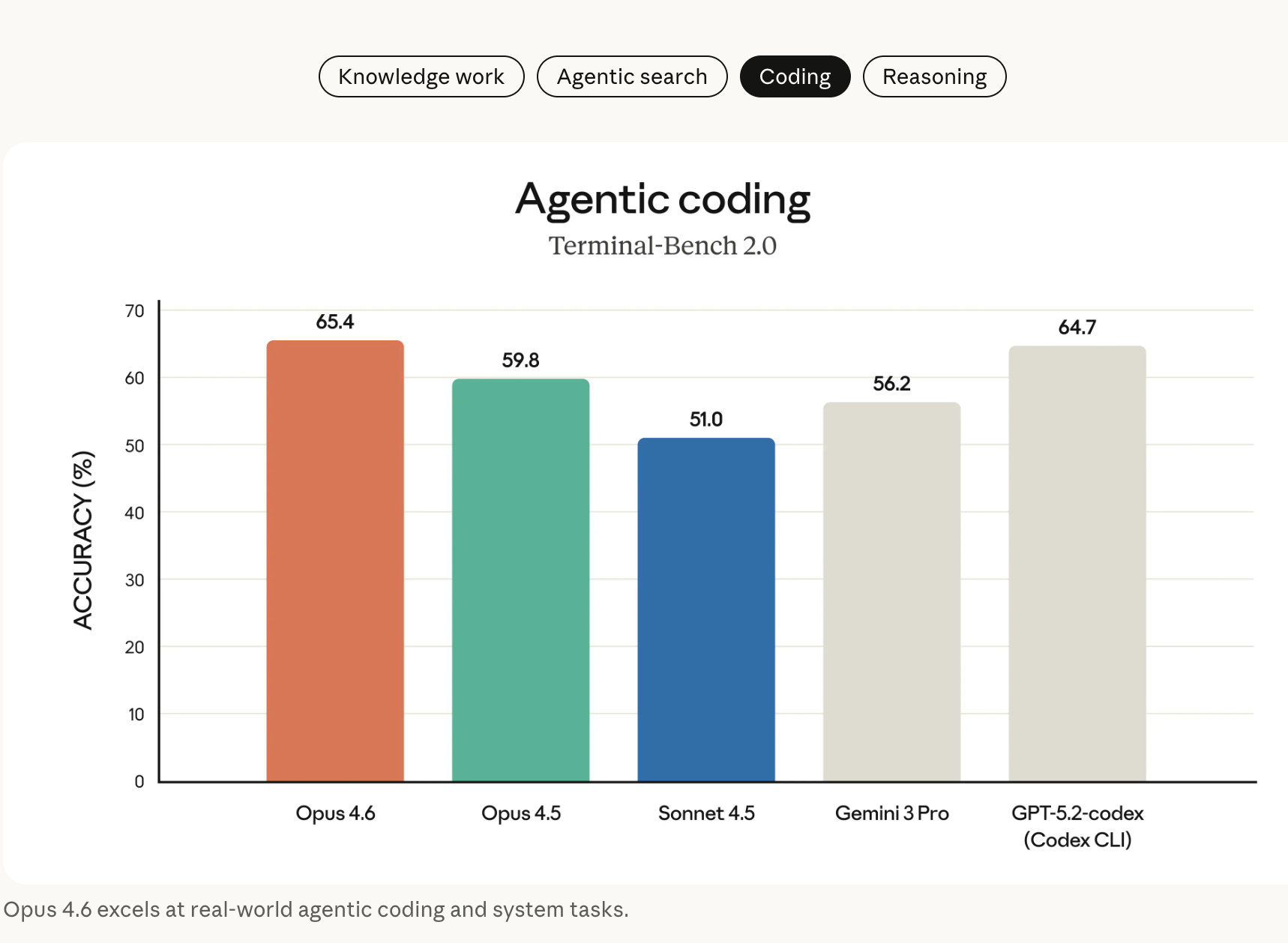Click the blue Sonnet 4.5 bar
The height and width of the screenshot is (943, 1288).
coord(706,609)
